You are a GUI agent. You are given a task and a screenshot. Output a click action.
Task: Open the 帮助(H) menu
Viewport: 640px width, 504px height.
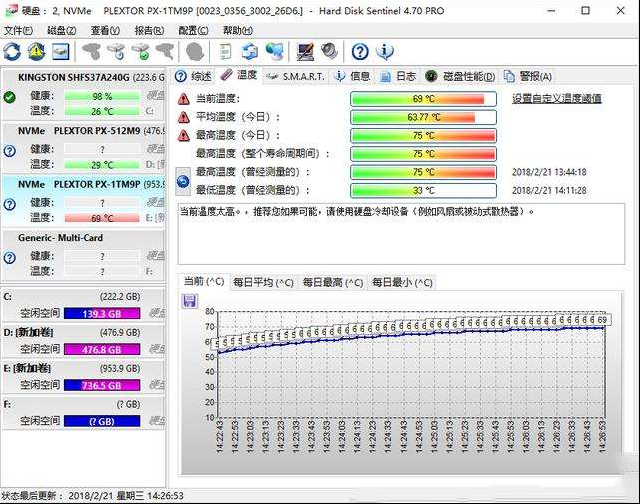pyautogui.click(x=238, y=30)
